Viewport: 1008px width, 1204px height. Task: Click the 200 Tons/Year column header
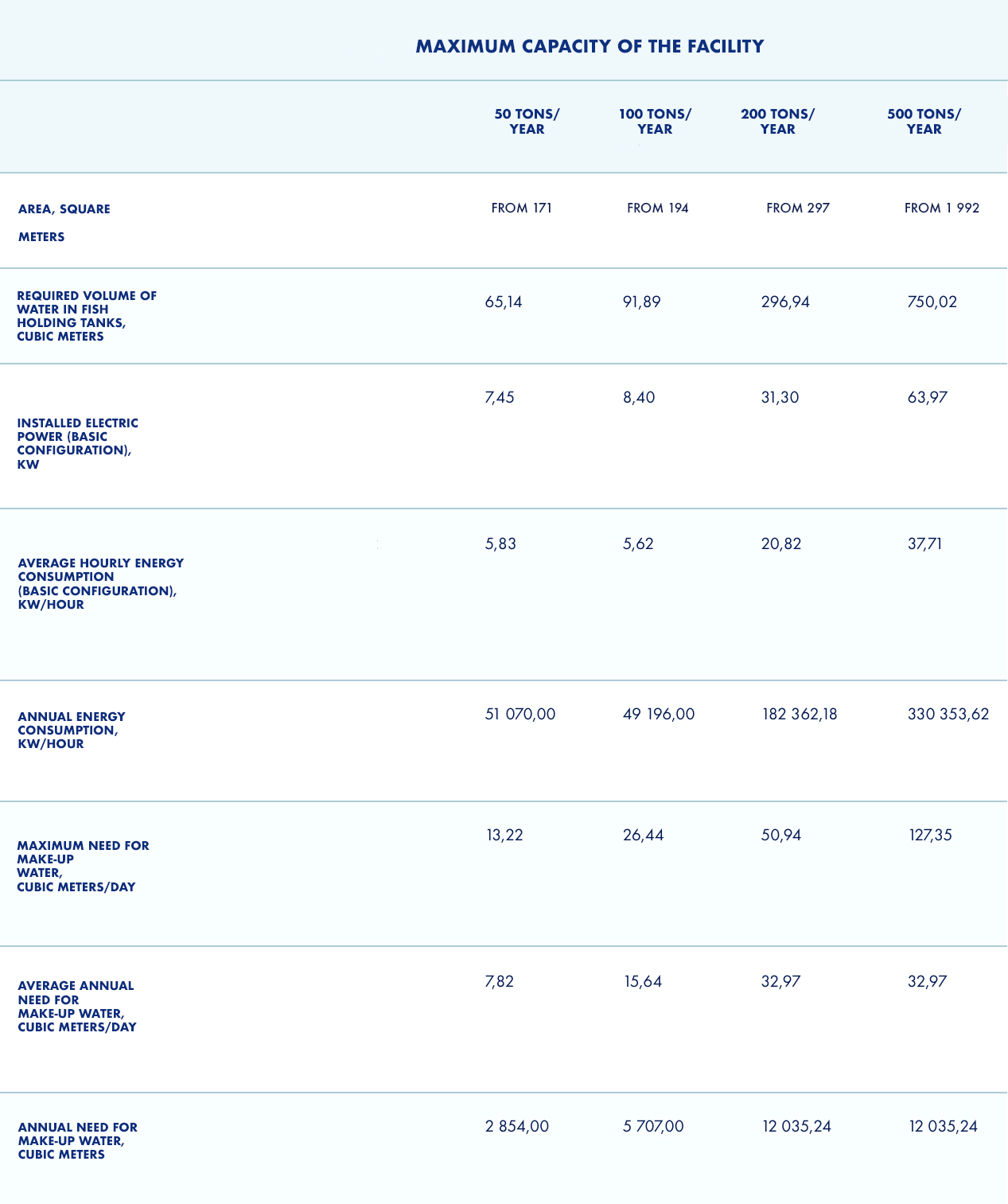pos(777,122)
